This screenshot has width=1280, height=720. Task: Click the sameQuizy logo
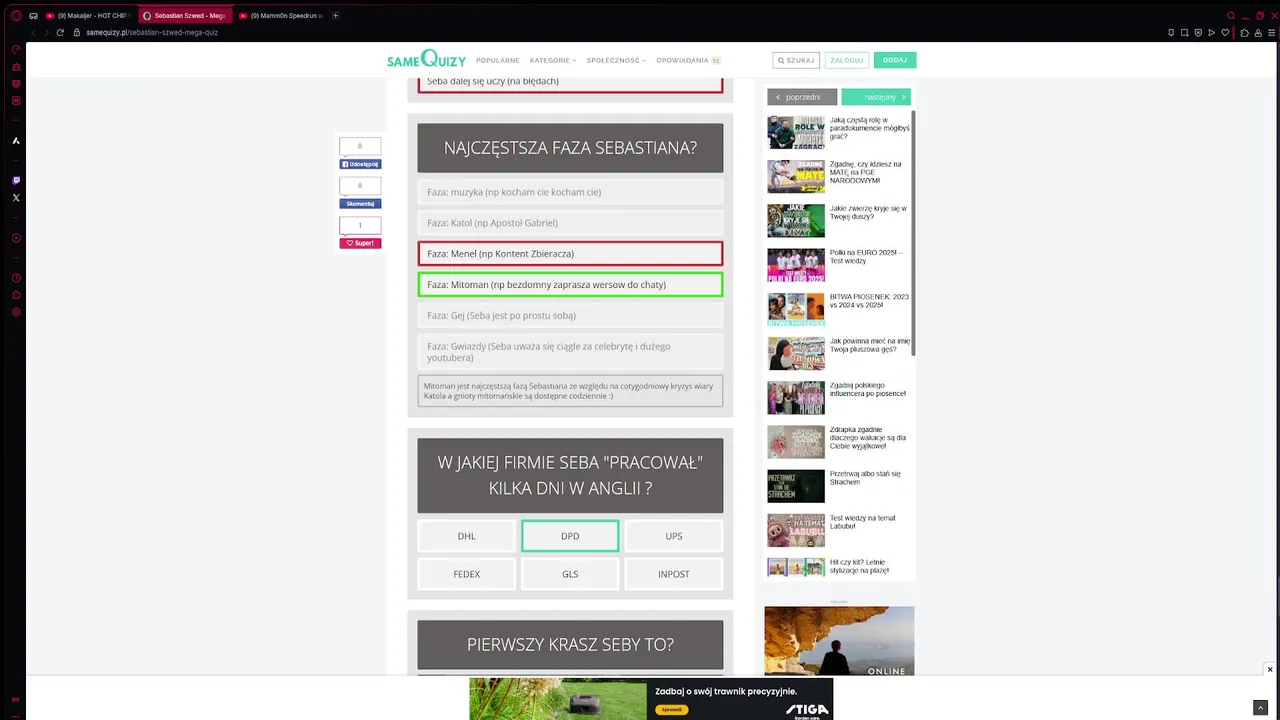[426, 60]
